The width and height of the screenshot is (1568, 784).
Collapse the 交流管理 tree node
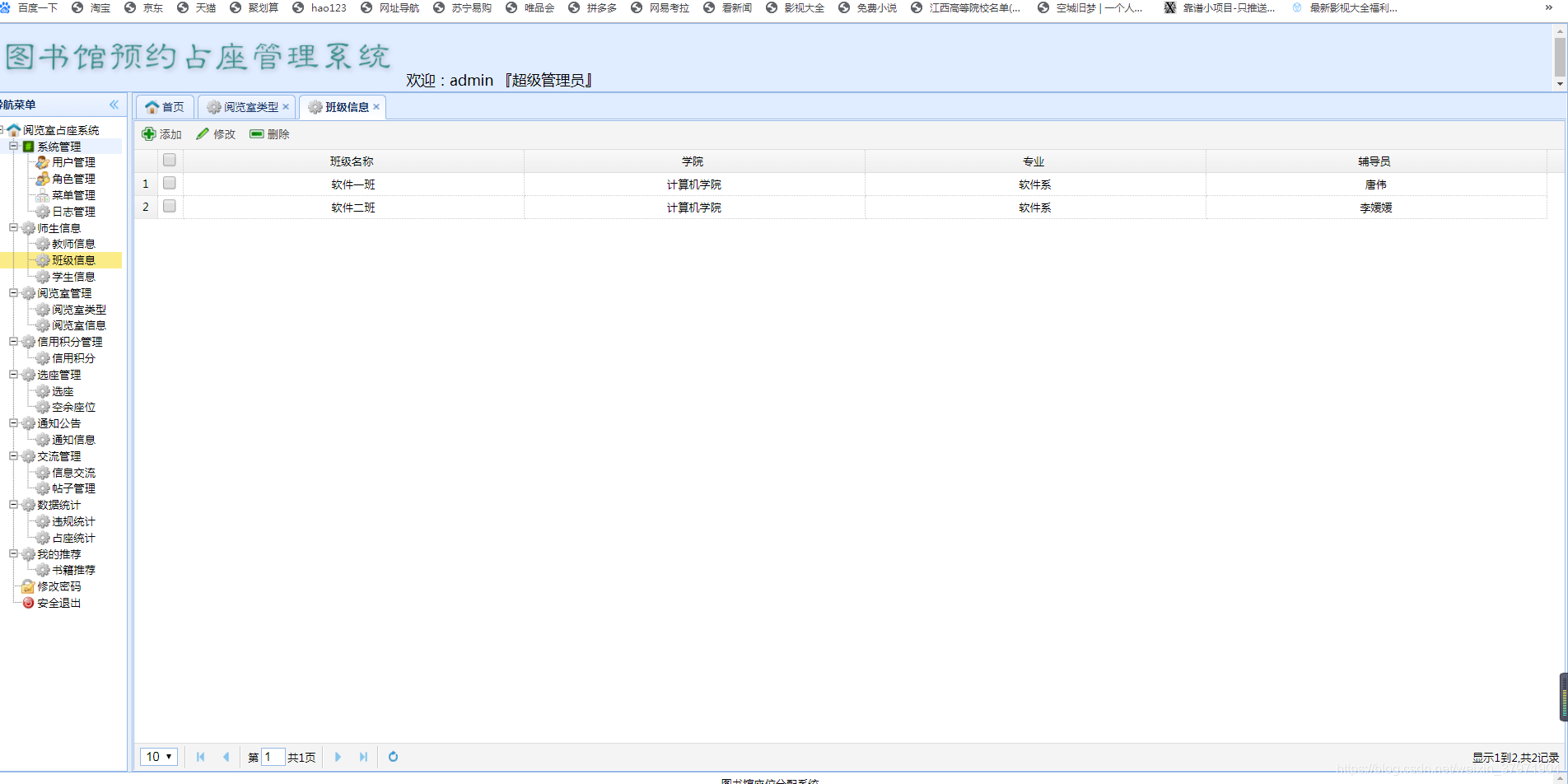(13, 455)
